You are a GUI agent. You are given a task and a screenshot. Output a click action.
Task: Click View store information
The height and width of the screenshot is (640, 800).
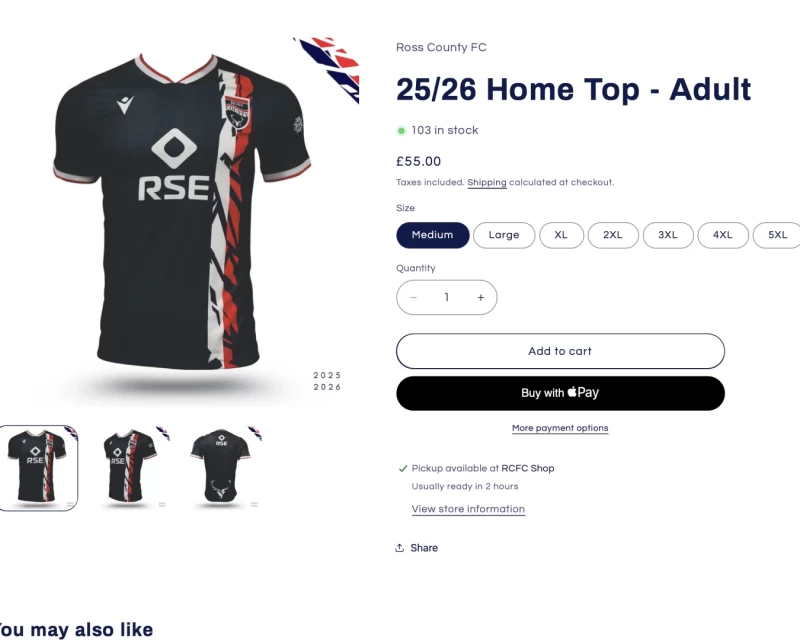(467, 509)
